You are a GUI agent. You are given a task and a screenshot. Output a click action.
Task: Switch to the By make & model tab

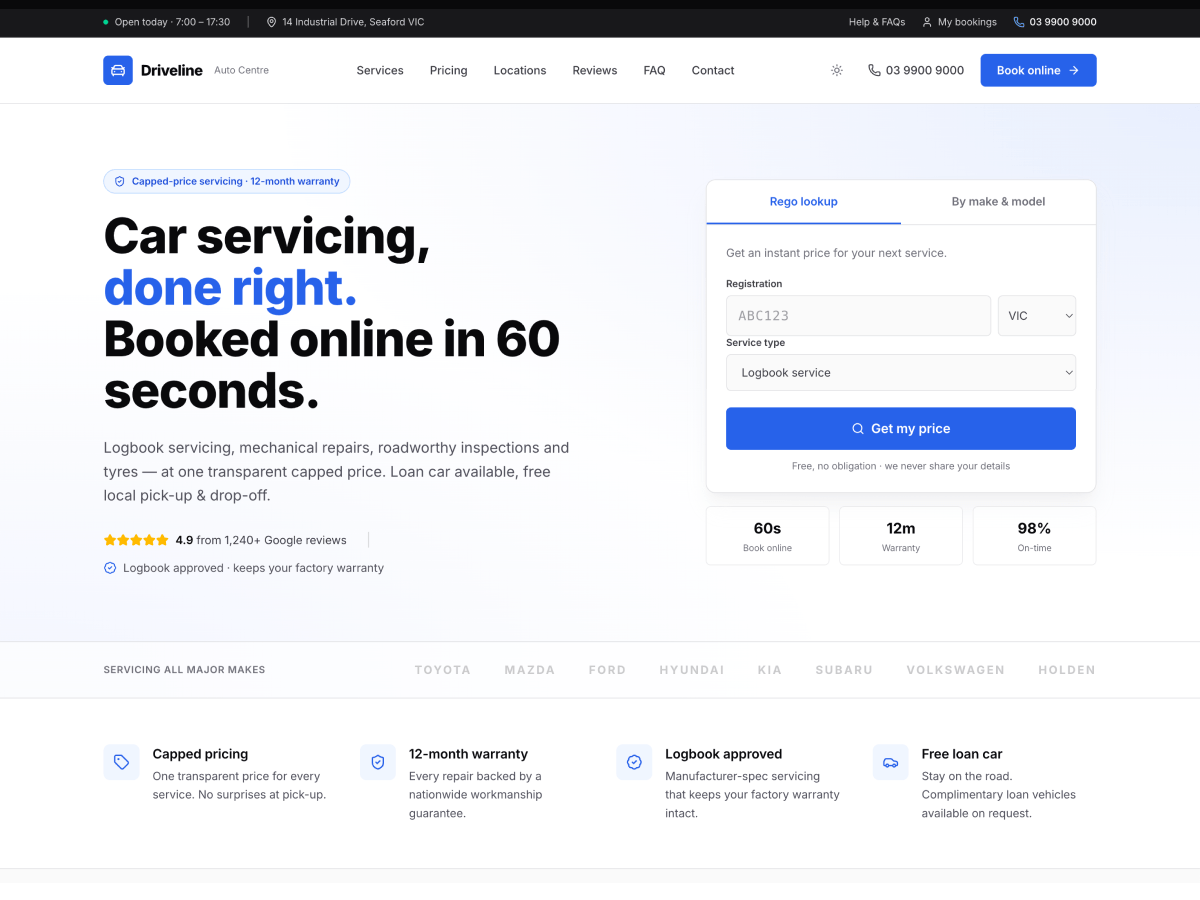pos(998,201)
